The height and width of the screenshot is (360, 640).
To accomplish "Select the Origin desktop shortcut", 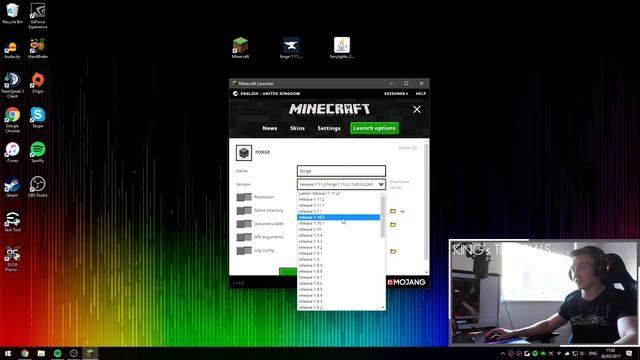I will click(x=38, y=83).
